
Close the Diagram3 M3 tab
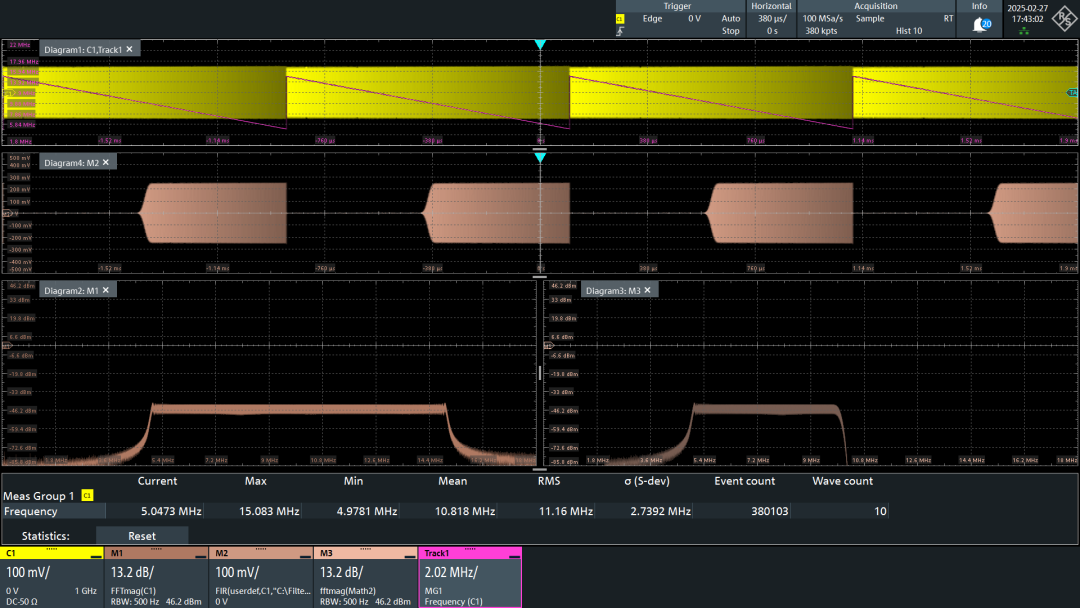[647, 290]
